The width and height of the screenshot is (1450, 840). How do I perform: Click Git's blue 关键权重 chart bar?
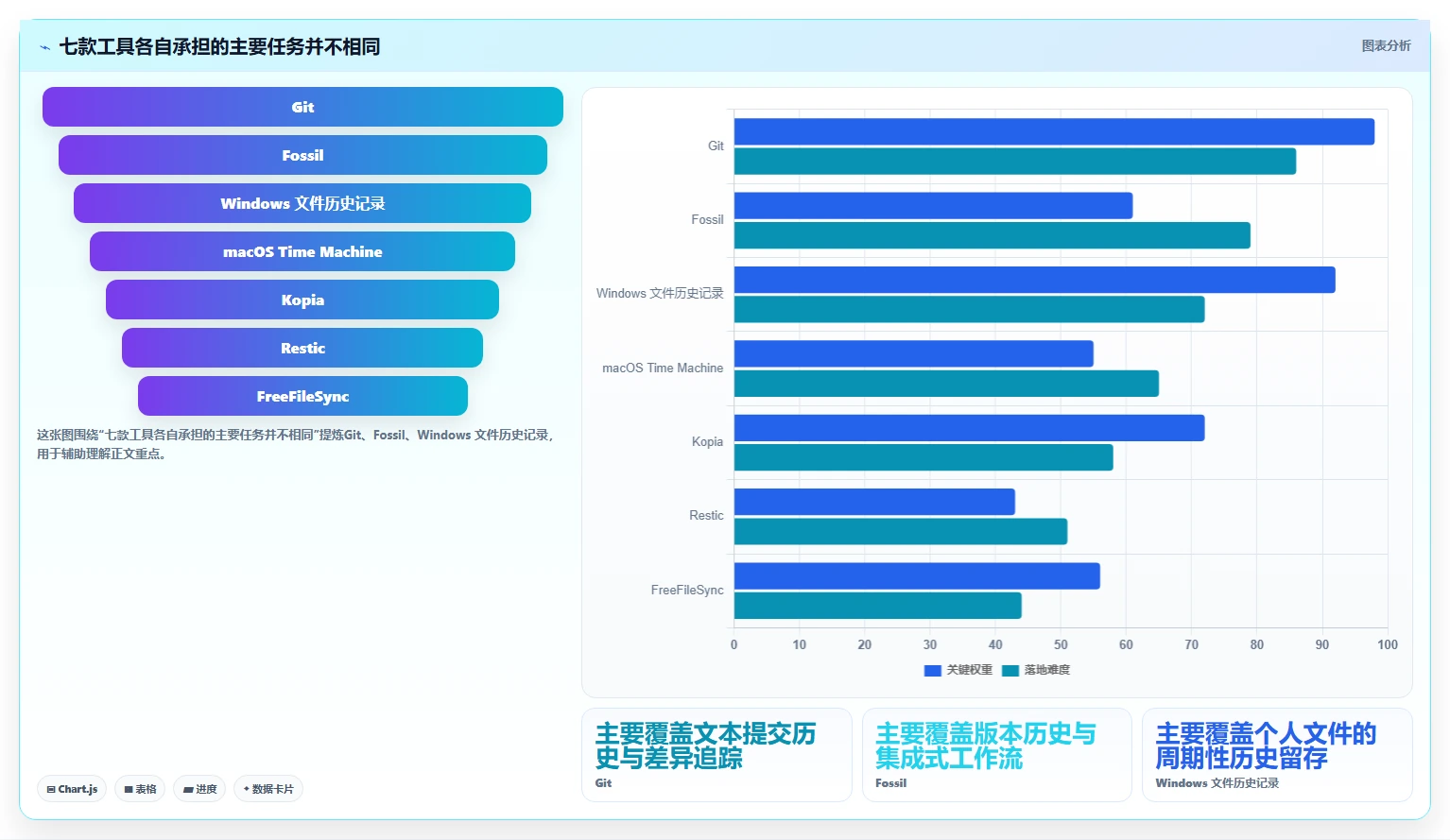[x=1054, y=131]
